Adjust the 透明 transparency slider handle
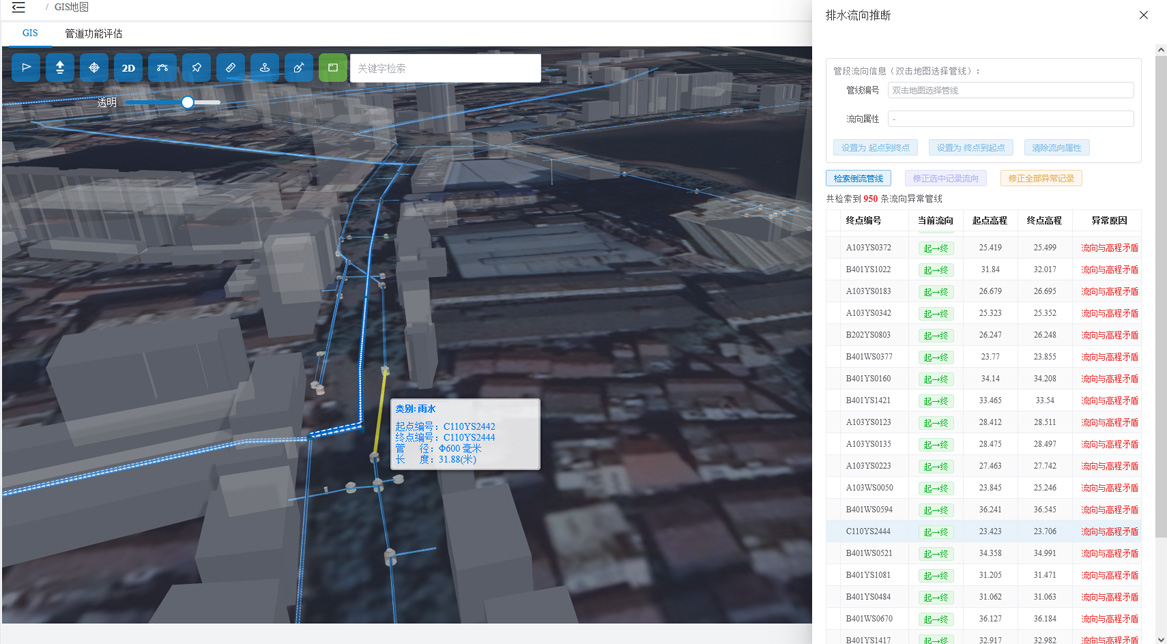Viewport: 1167px width, 644px height. click(188, 102)
